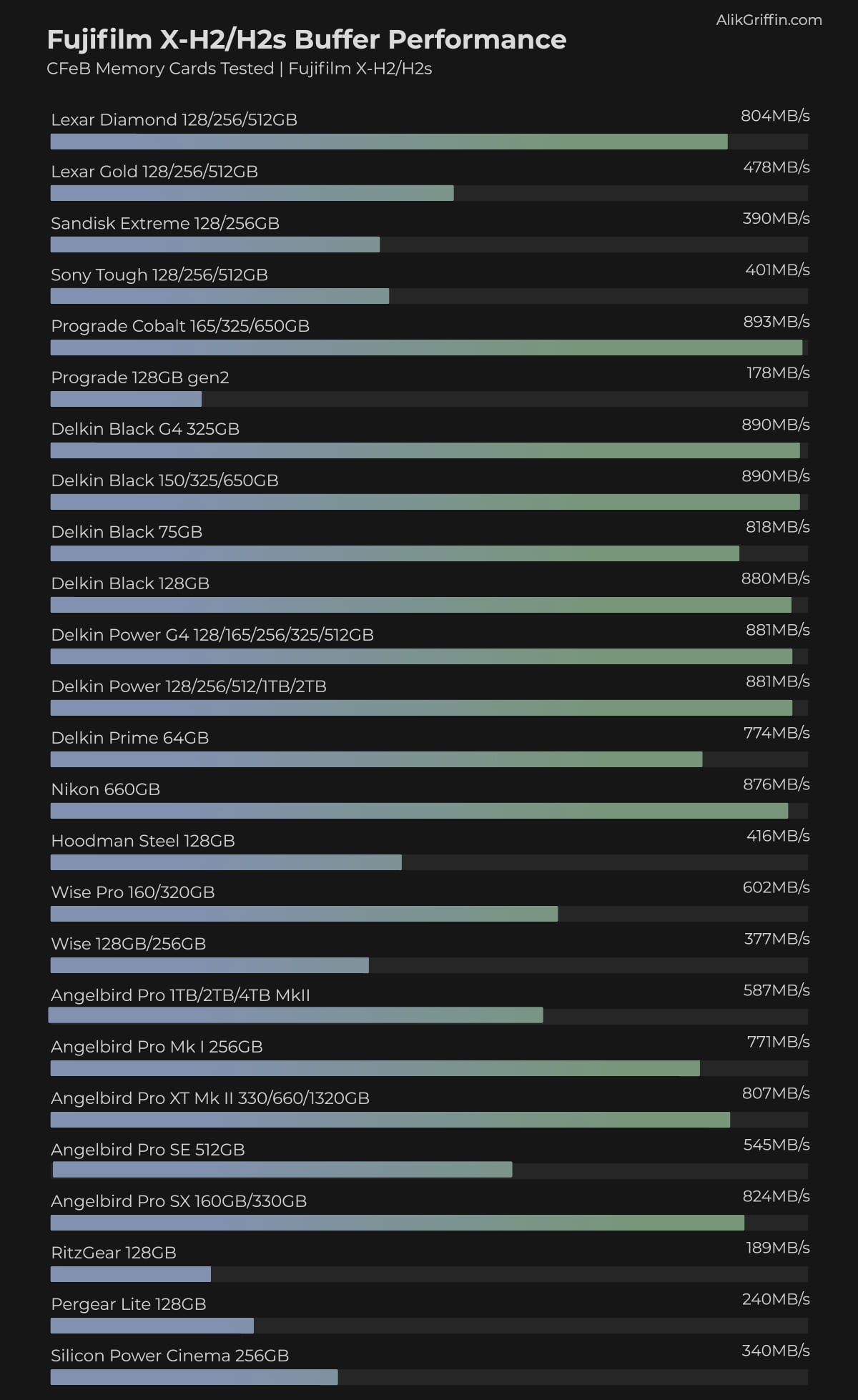Click the Sony Tough 128/256/512GB label
The image size is (858, 1400).
click(159, 275)
